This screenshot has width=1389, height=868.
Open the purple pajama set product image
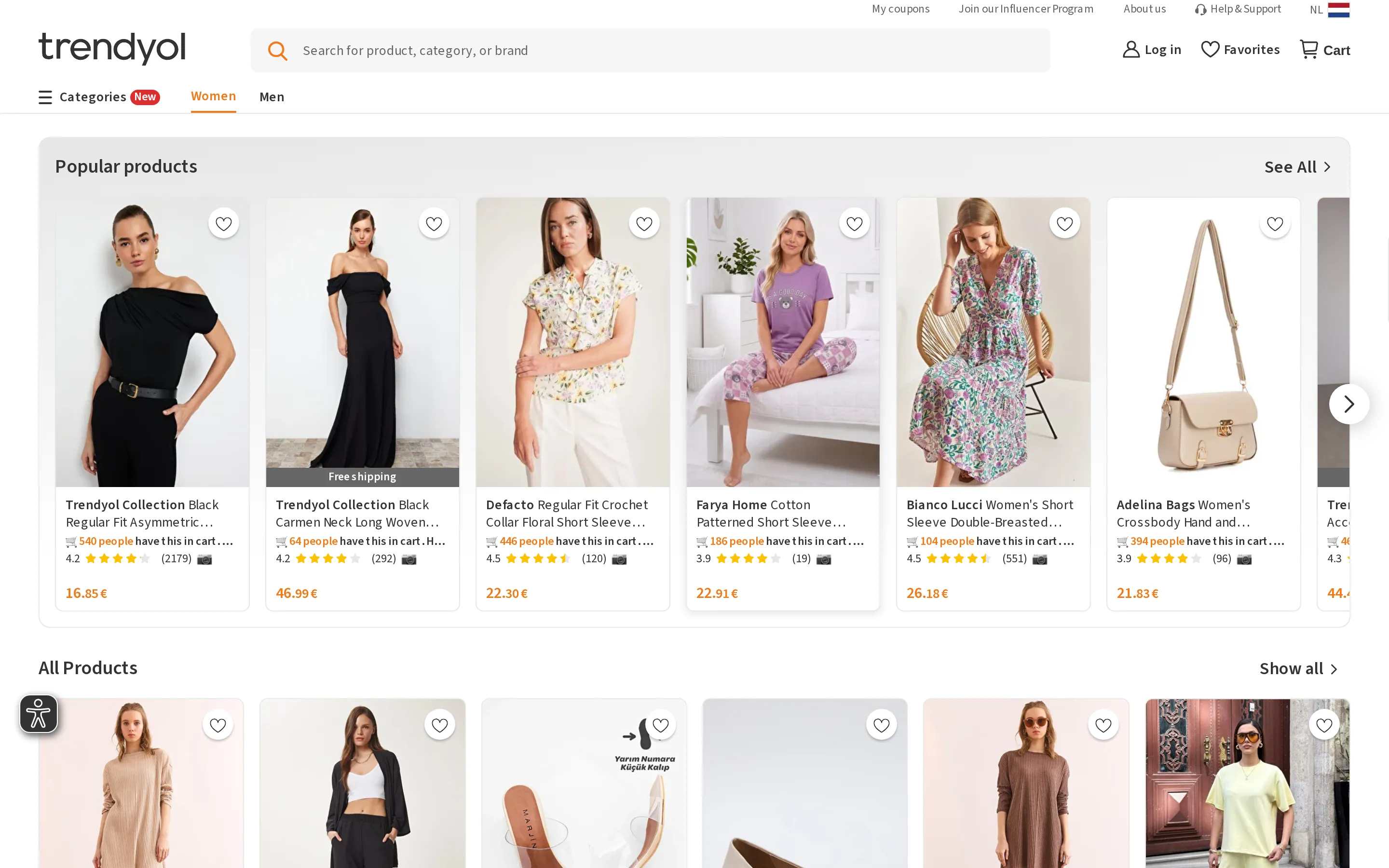point(783,342)
